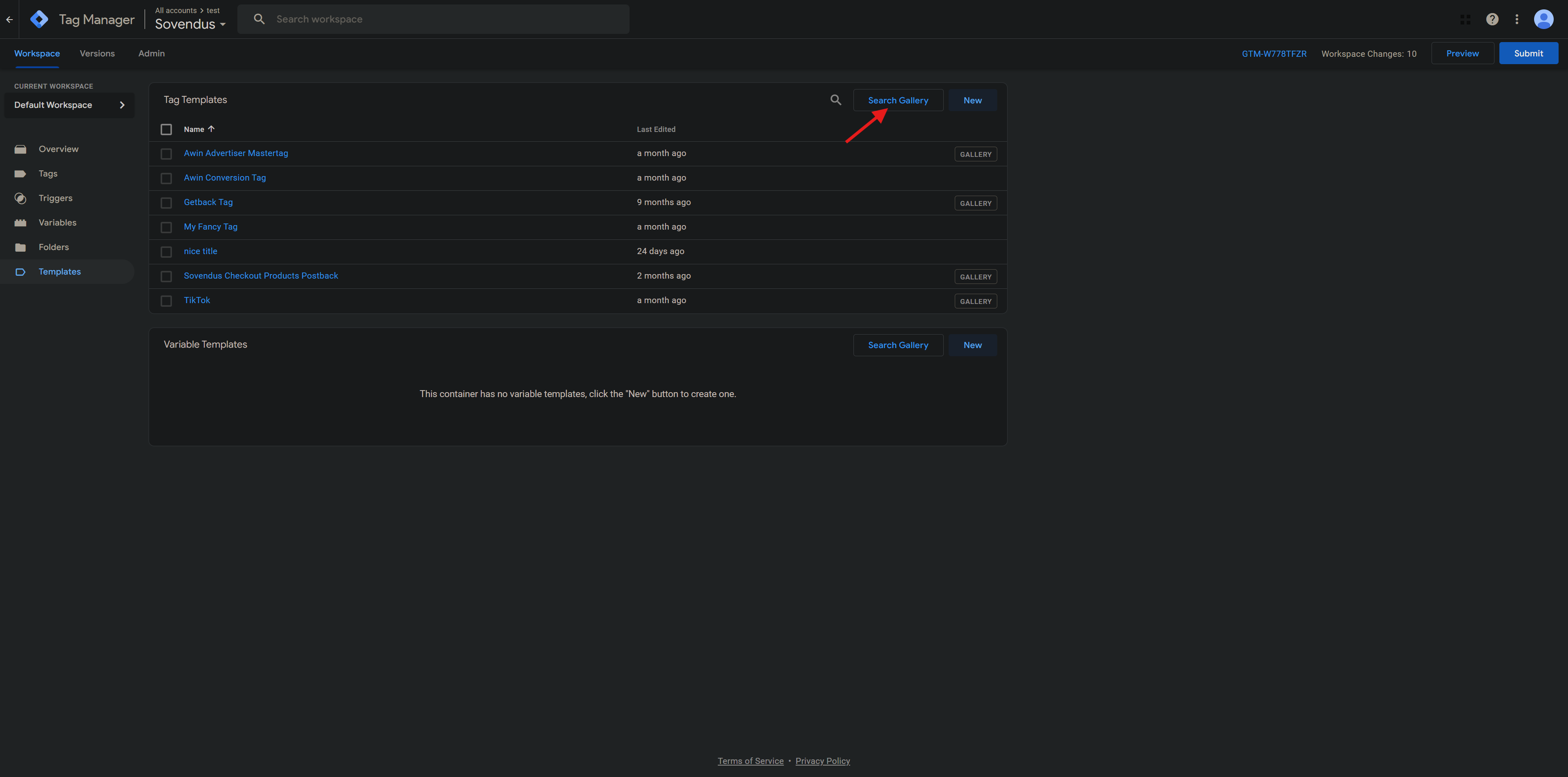This screenshot has height=777, width=1568.
Task: Switch to the Versions tab
Action: pos(97,54)
